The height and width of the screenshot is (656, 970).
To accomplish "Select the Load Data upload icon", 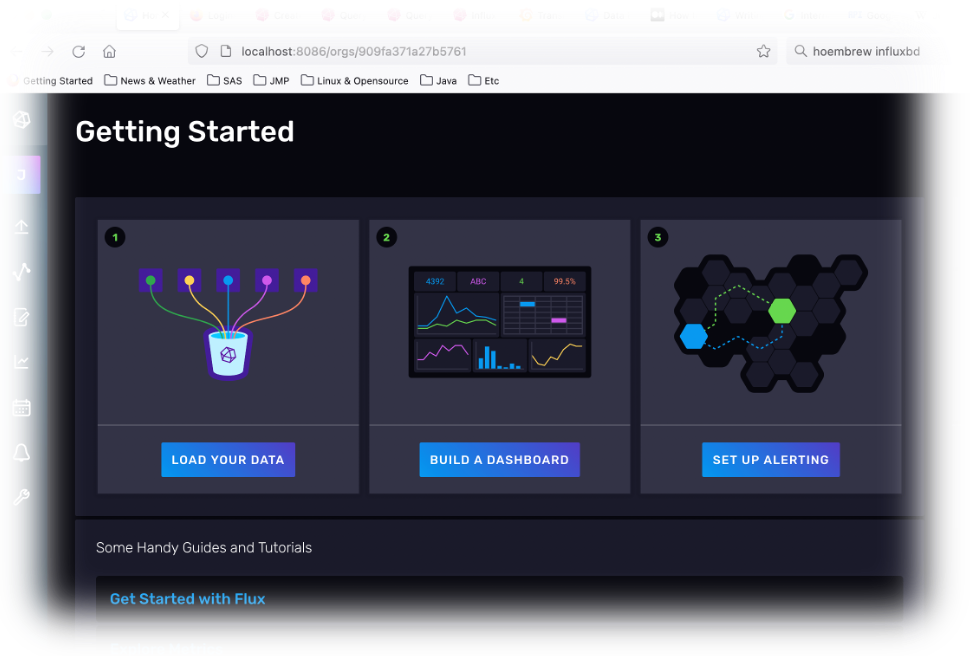I will (x=21, y=226).
